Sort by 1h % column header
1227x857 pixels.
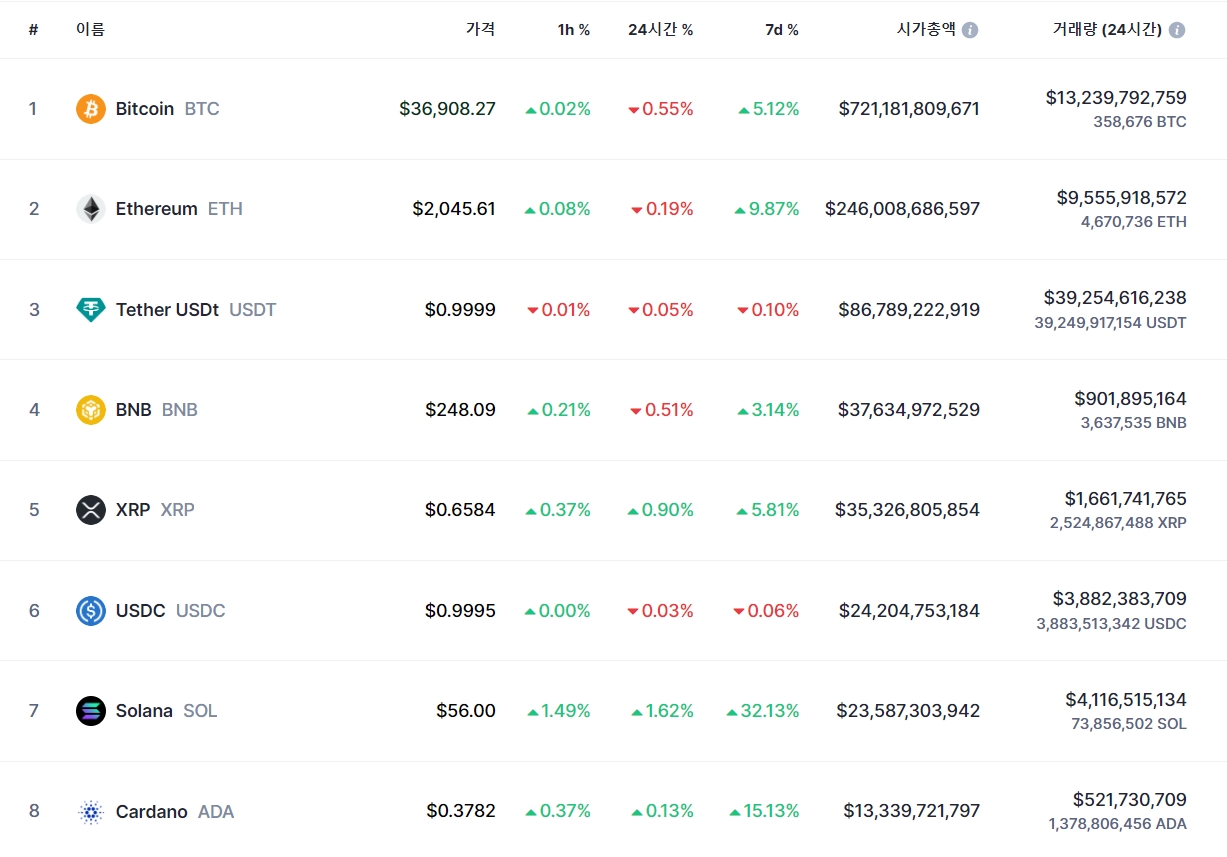point(574,30)
